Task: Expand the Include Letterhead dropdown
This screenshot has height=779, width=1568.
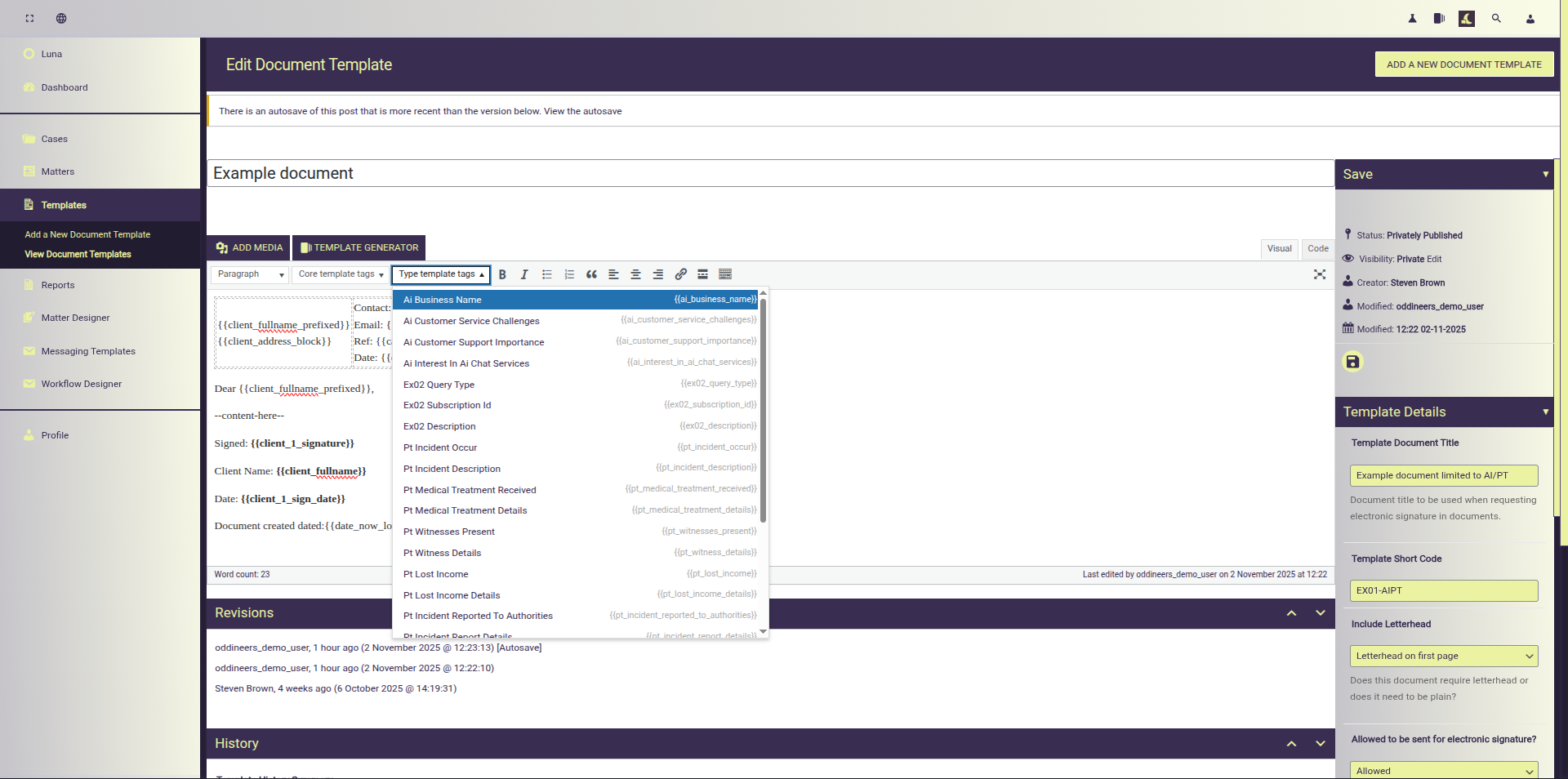Action: tap(1443, 656)
